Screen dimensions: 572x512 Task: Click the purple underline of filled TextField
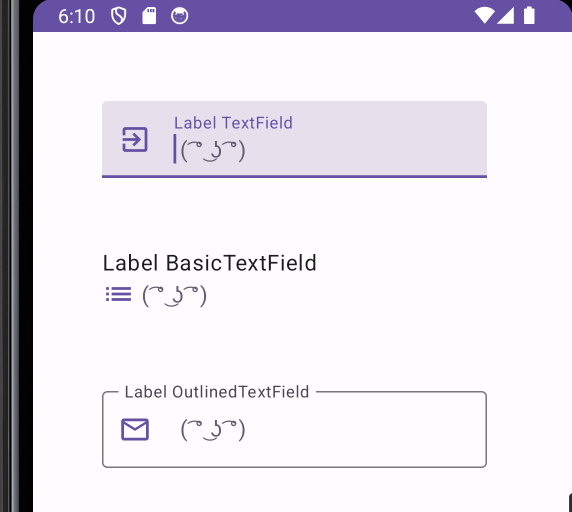tap(294, 177)
